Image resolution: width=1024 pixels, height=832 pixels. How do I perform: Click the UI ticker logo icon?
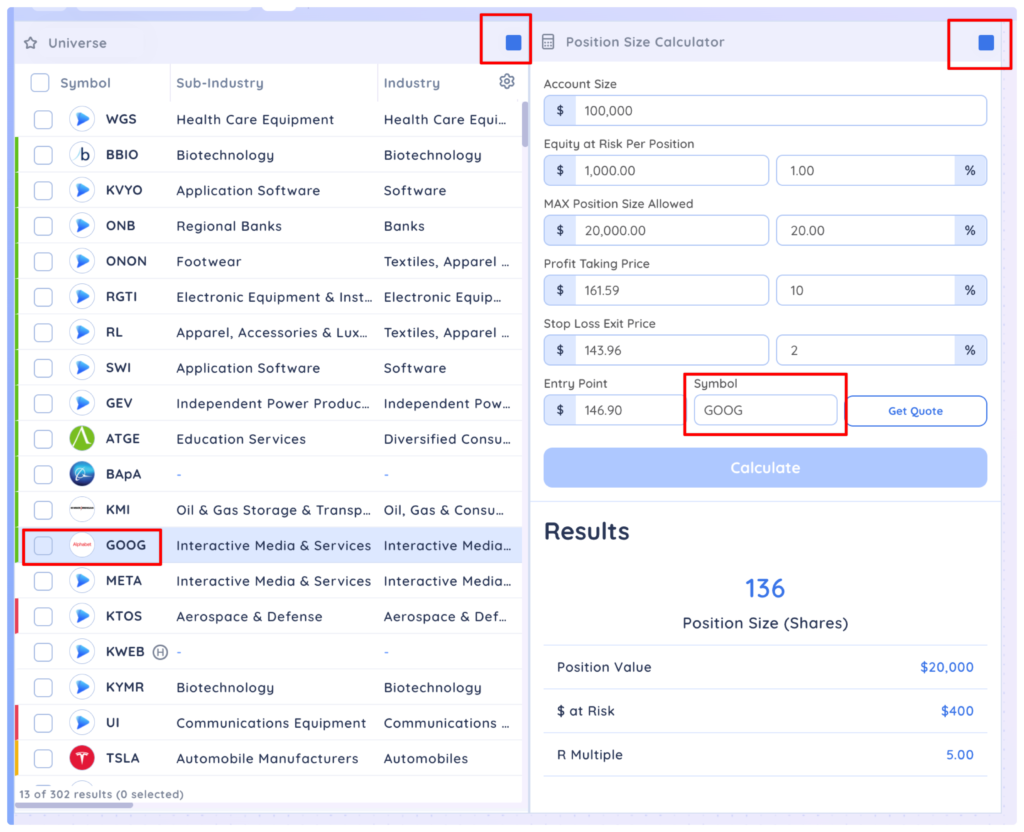coord(82,722)
